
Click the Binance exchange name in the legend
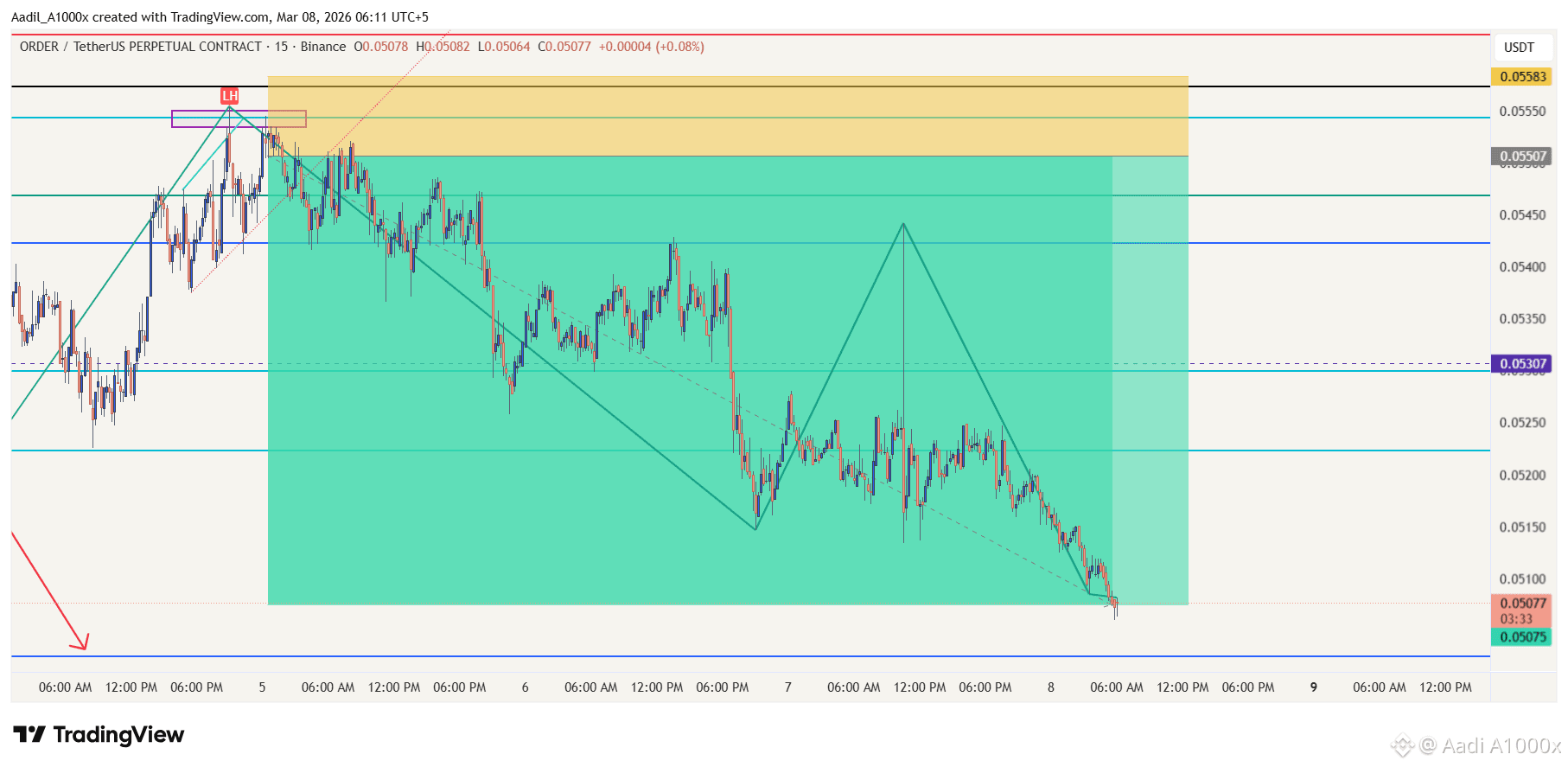(x=323, y=47)
